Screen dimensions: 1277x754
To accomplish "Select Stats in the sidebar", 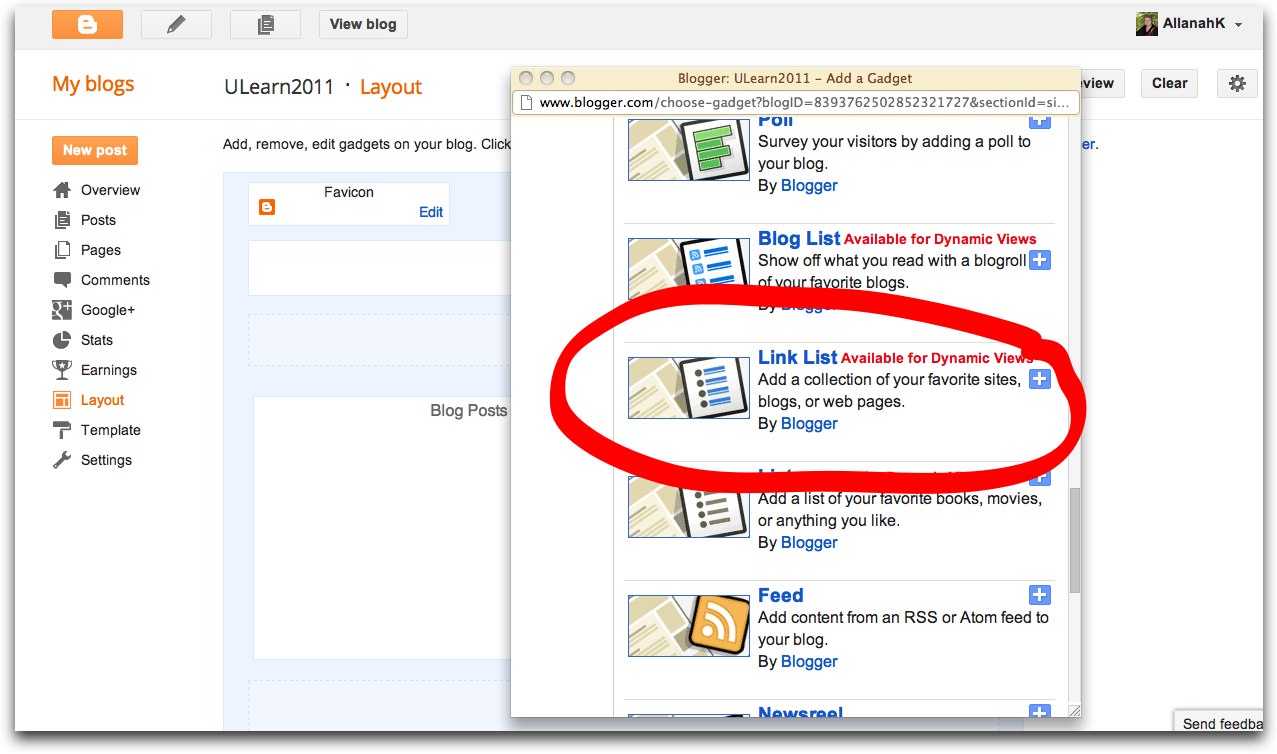I will click(x=97, y=340).
